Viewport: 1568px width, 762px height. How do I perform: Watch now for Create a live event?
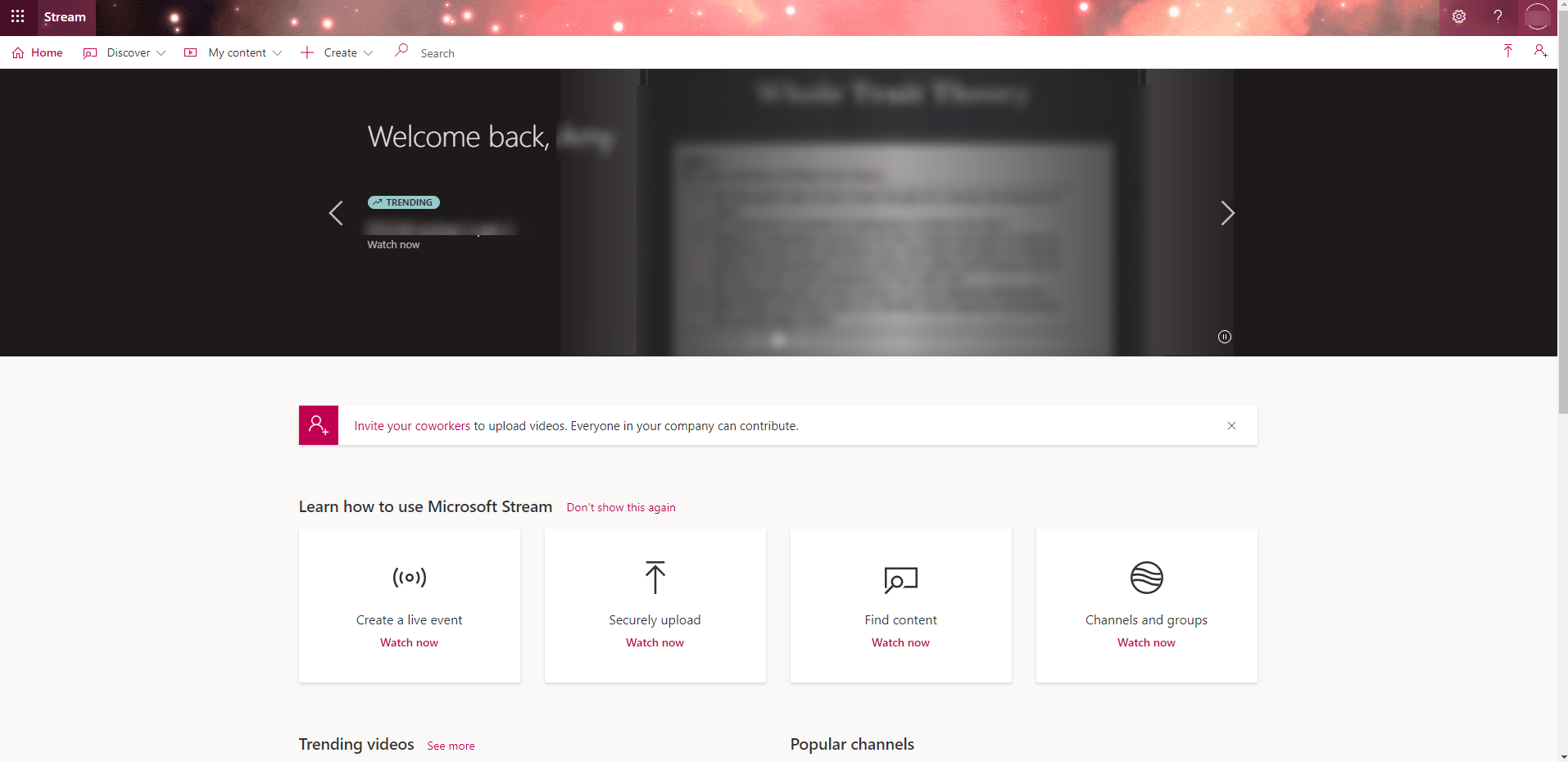(410, 642)
